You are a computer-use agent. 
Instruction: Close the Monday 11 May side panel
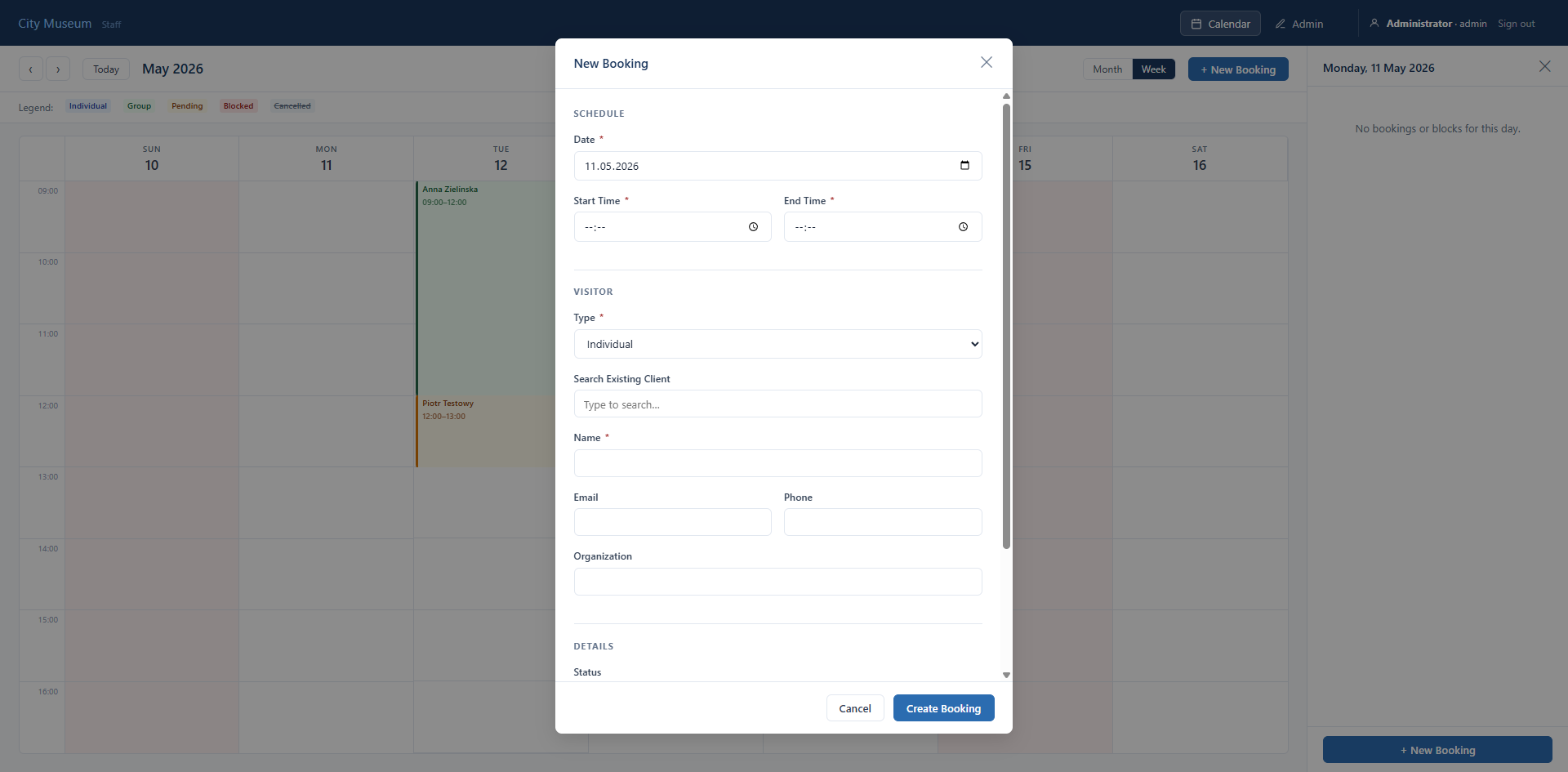click(1544, 67)
